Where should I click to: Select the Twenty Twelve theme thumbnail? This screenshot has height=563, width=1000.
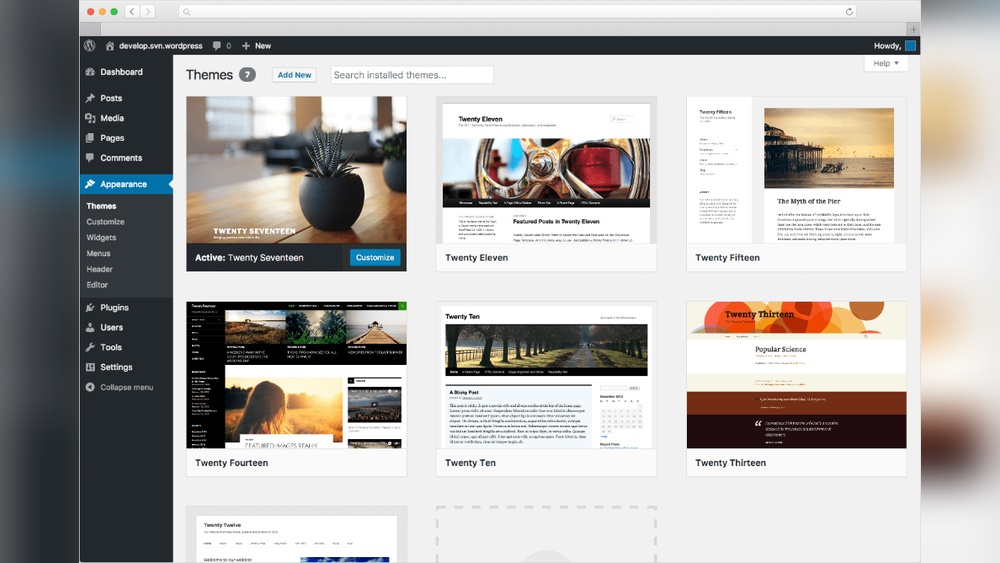[x=296, y=535]
